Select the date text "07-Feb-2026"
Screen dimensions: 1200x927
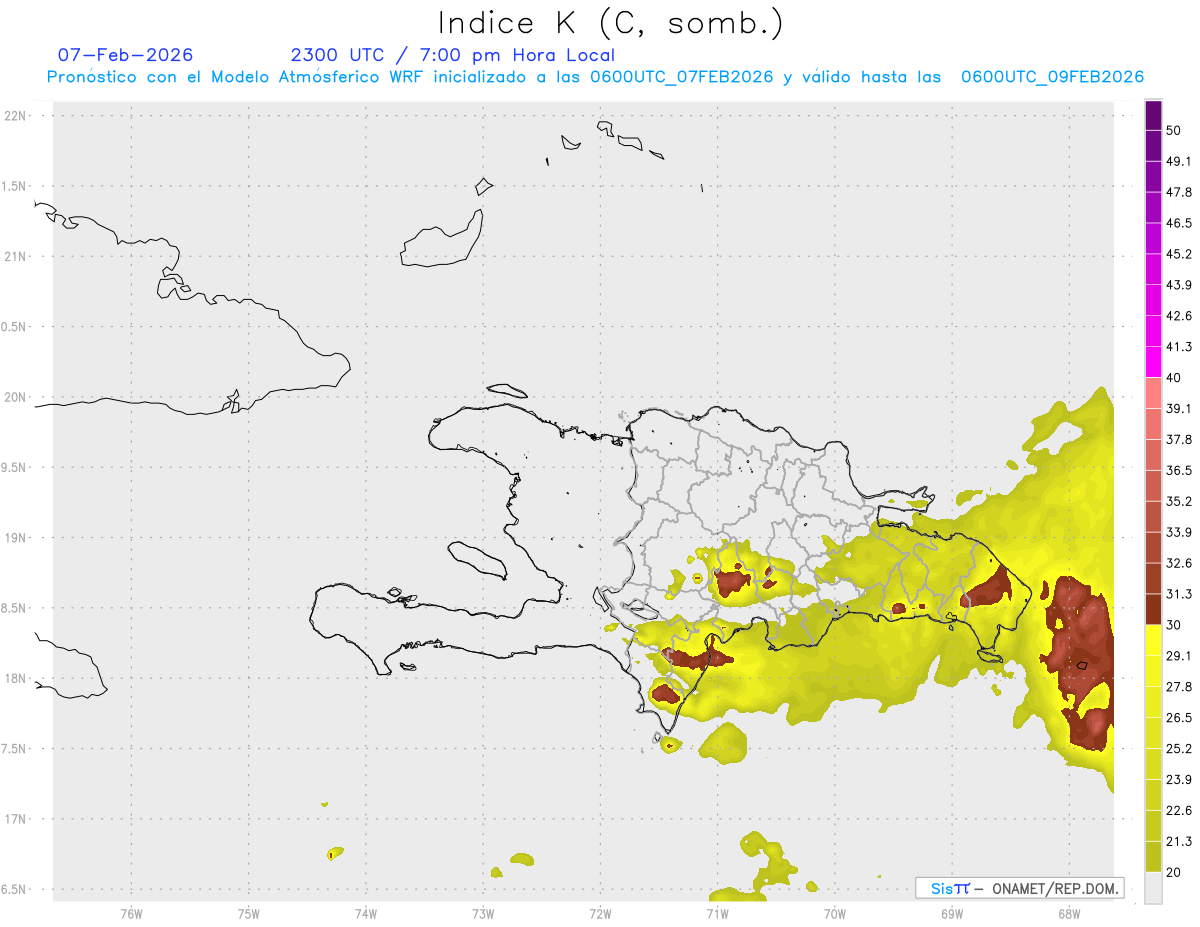click(125, 55)
